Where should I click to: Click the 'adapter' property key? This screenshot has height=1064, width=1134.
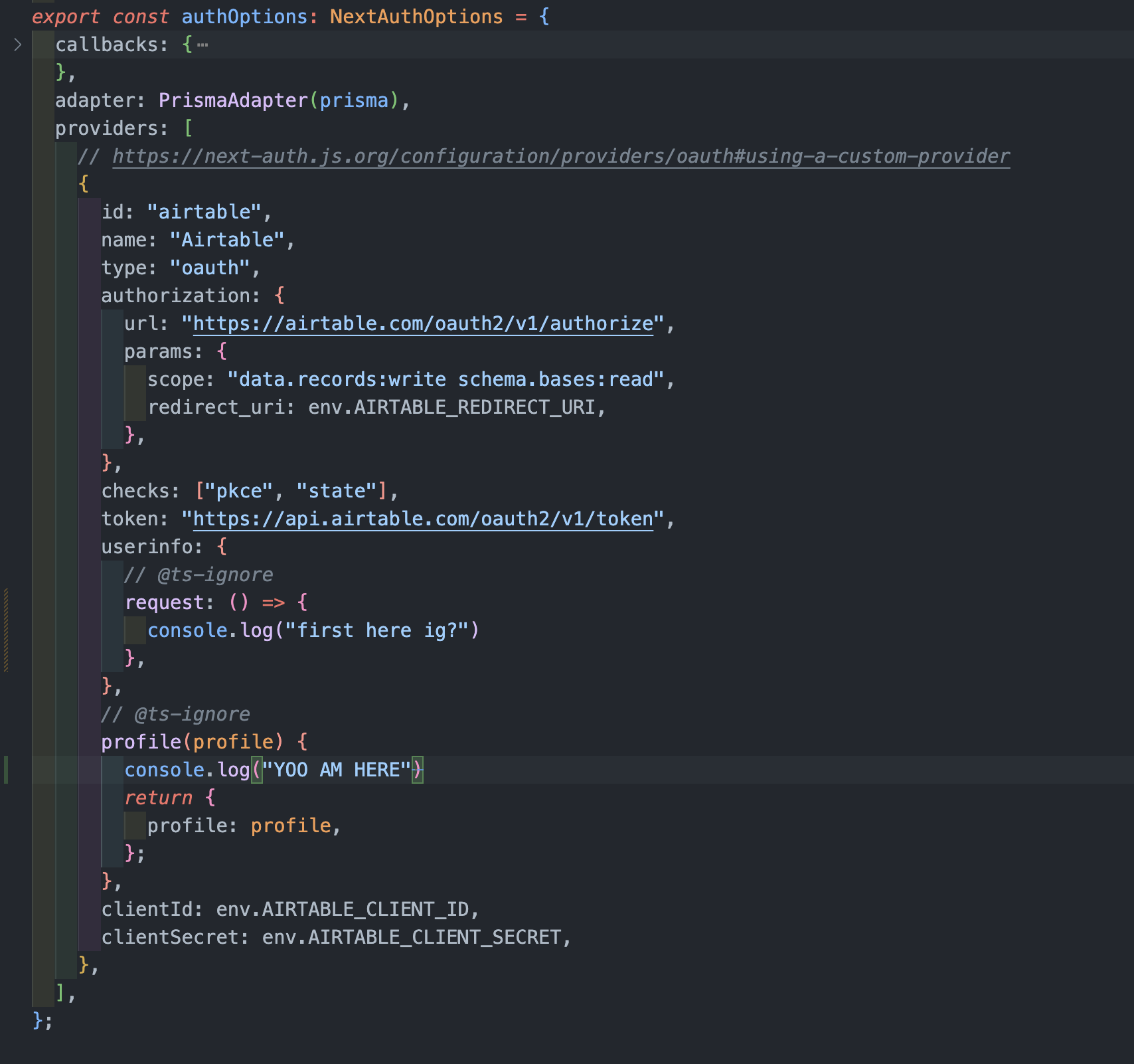95,100
